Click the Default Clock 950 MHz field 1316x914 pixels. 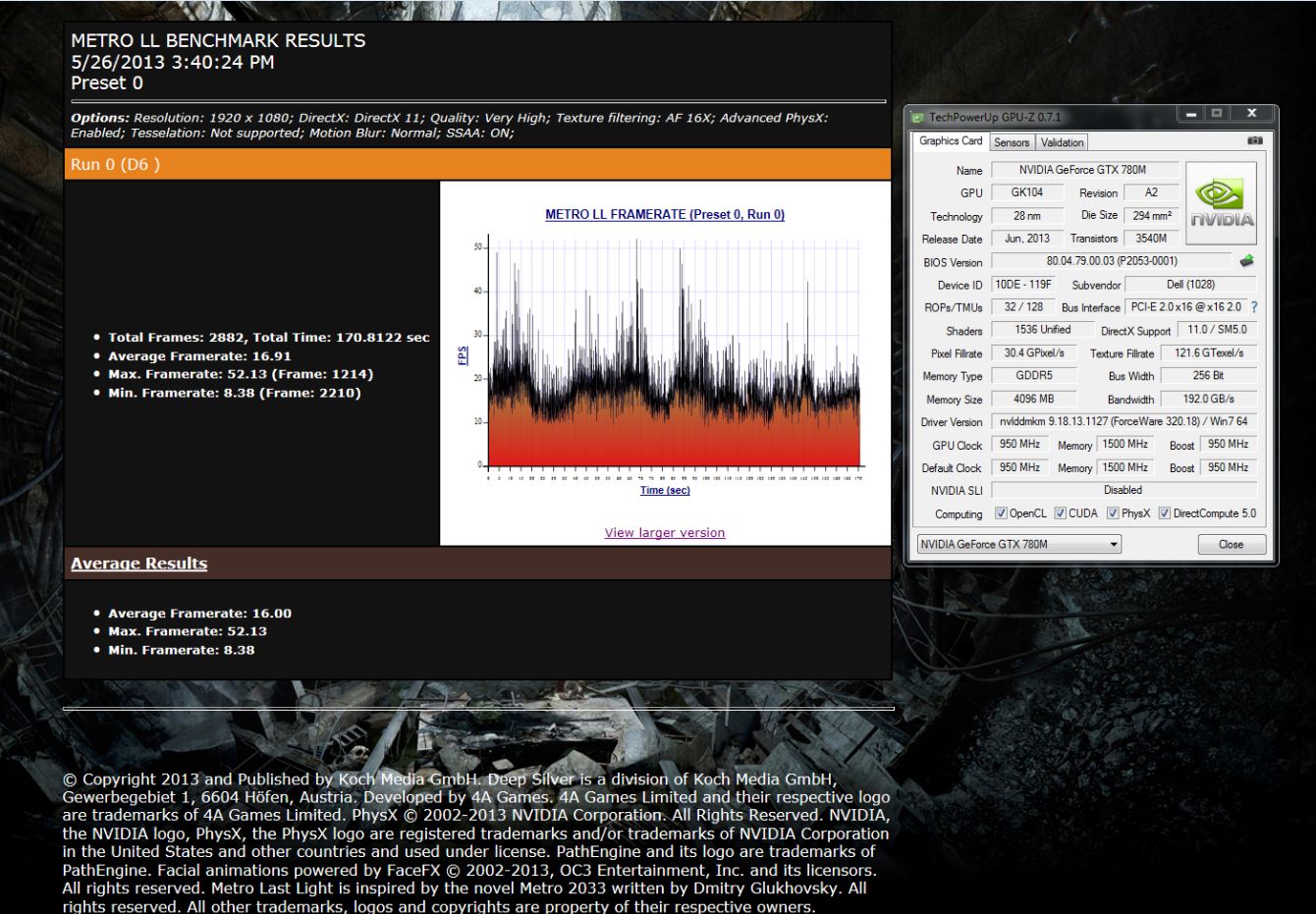pos(1019,467)
